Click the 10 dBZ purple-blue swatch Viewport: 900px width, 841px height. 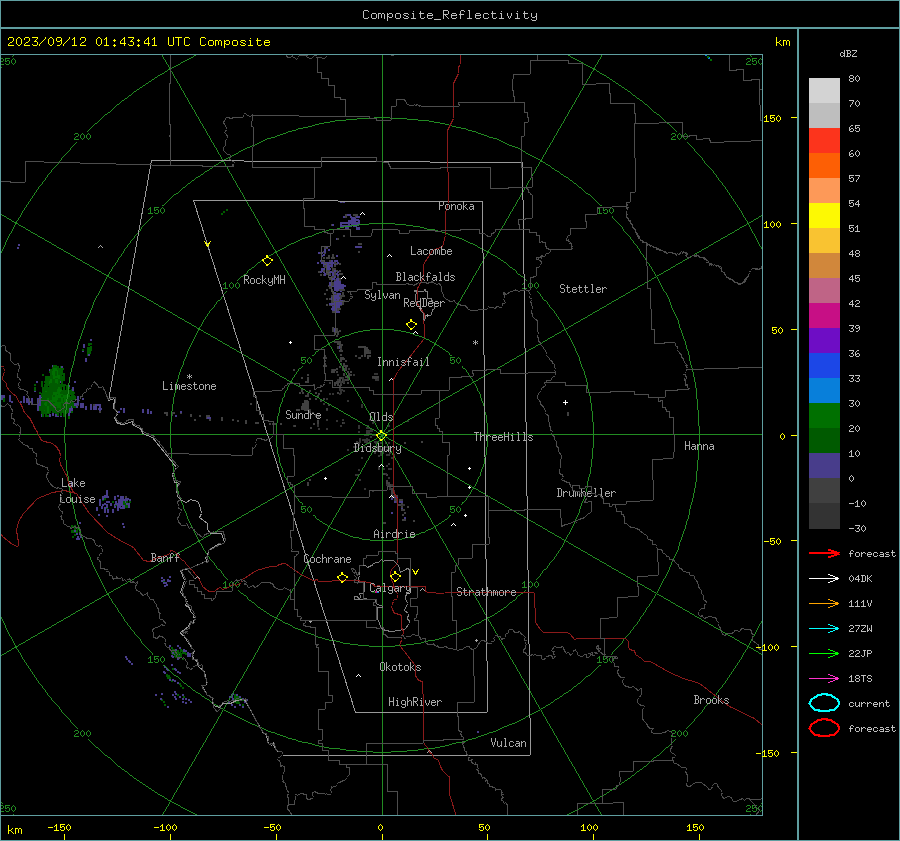tap(824, 466)
